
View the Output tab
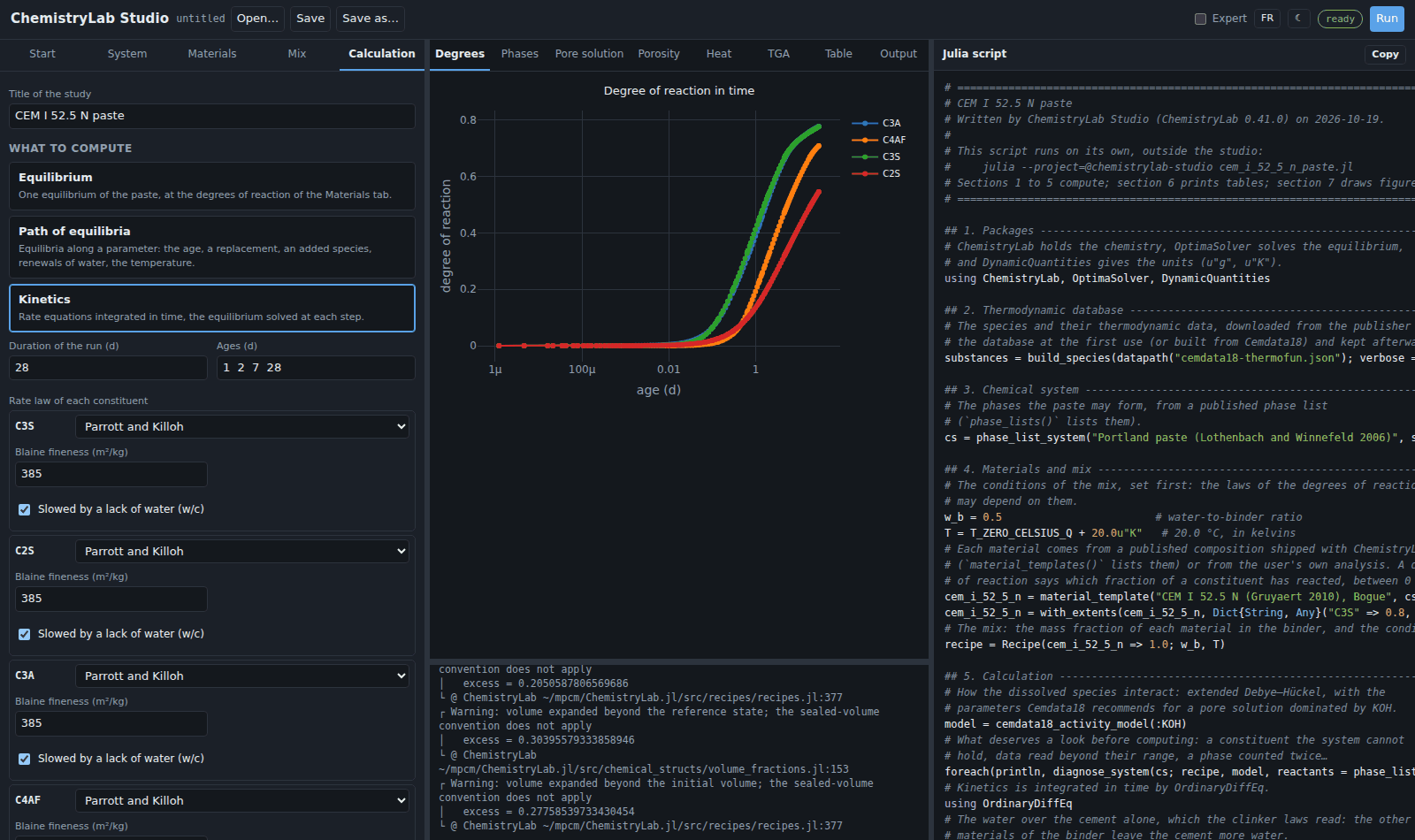(899, 54)
